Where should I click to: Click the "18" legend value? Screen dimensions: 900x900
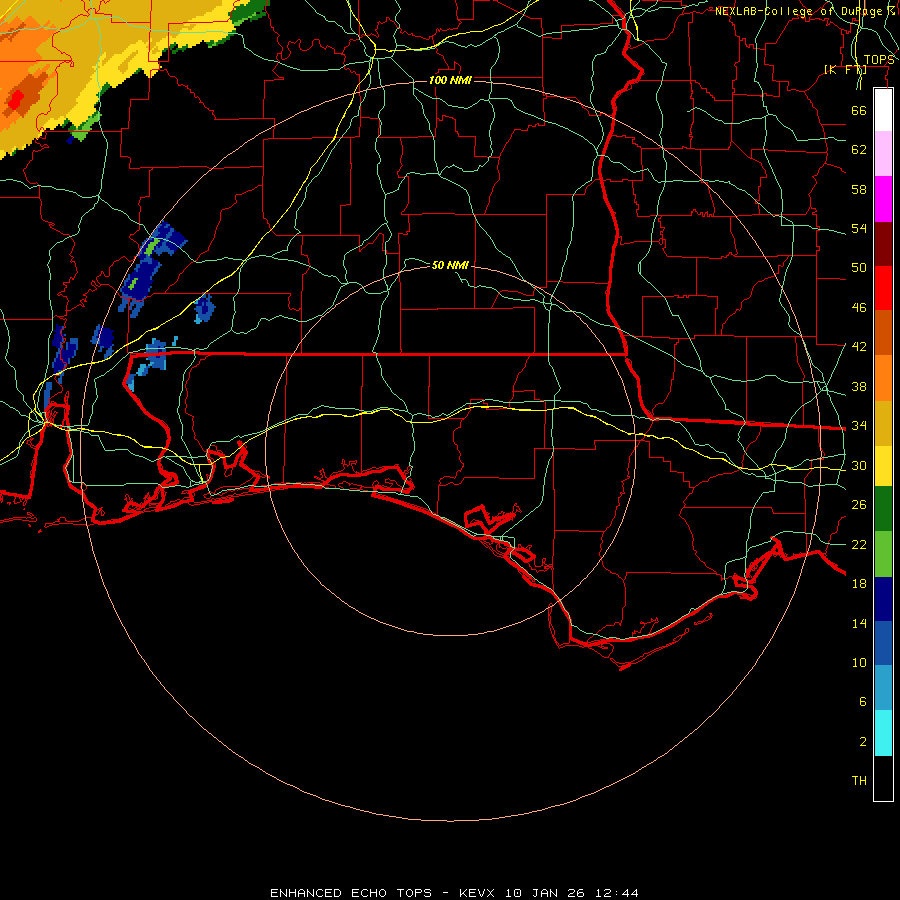859,584
